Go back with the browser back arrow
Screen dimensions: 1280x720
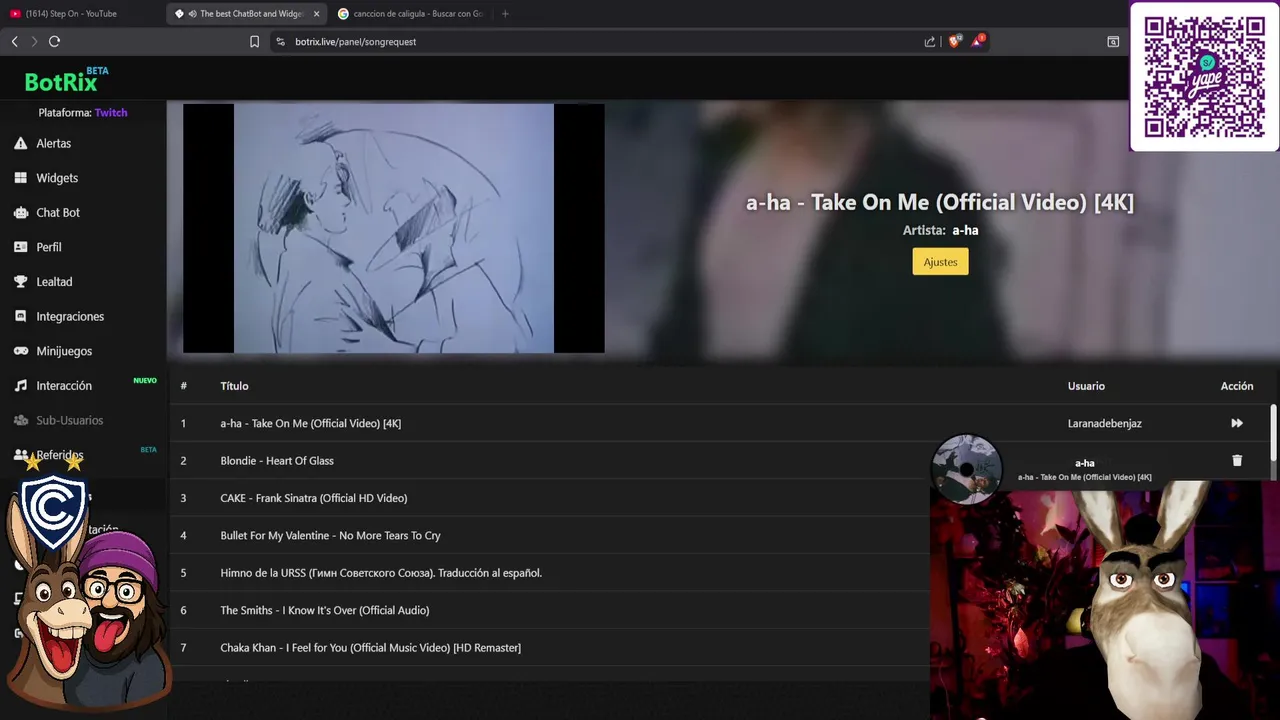tap(14, 41)
